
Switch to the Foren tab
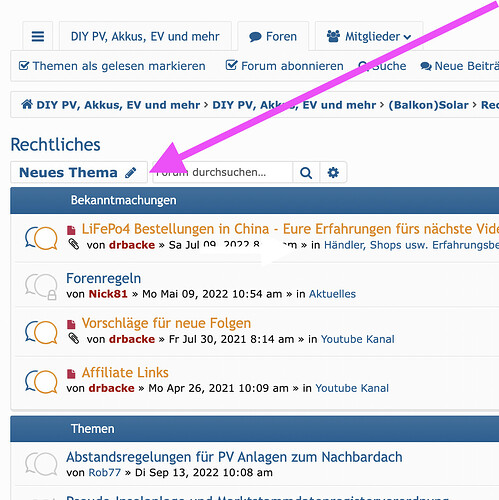tap(273, 36)
